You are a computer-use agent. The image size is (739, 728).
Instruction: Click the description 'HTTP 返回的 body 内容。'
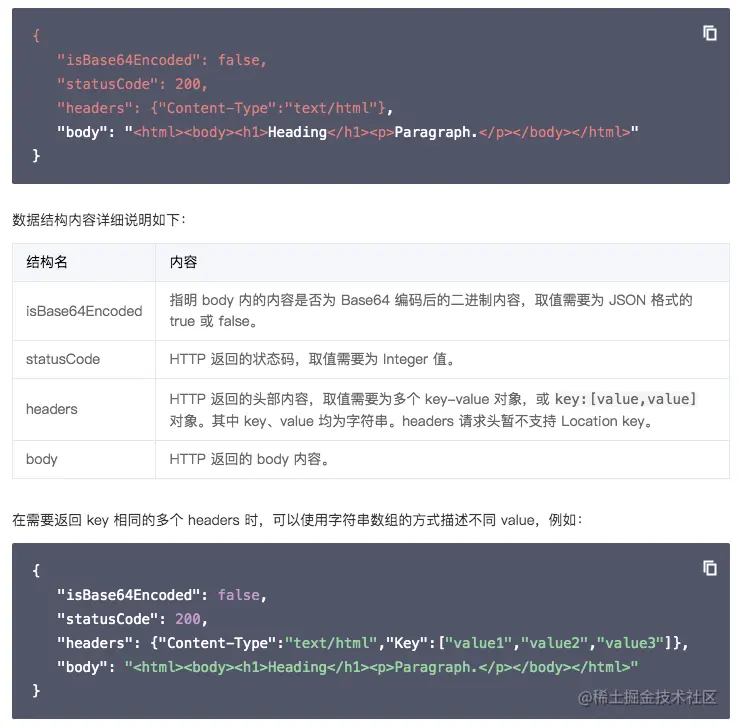[x=249, y=459]
